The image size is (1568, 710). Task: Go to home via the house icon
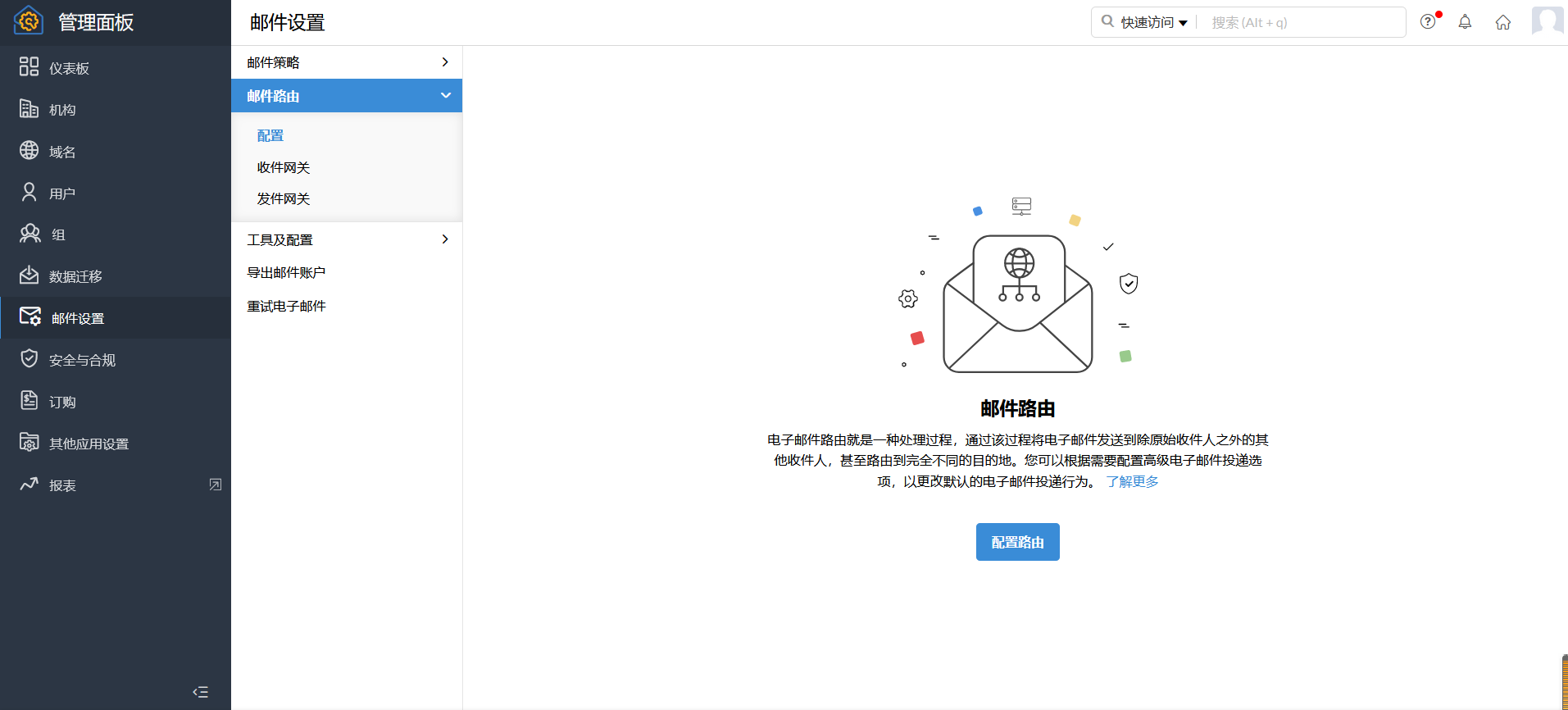[1502, 22]
